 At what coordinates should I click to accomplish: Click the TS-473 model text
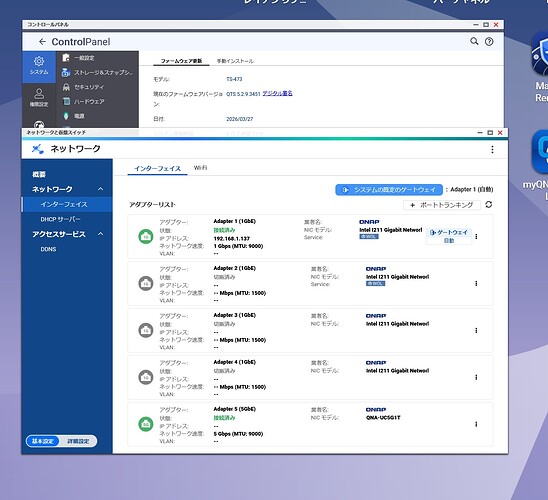coord(234,79)
